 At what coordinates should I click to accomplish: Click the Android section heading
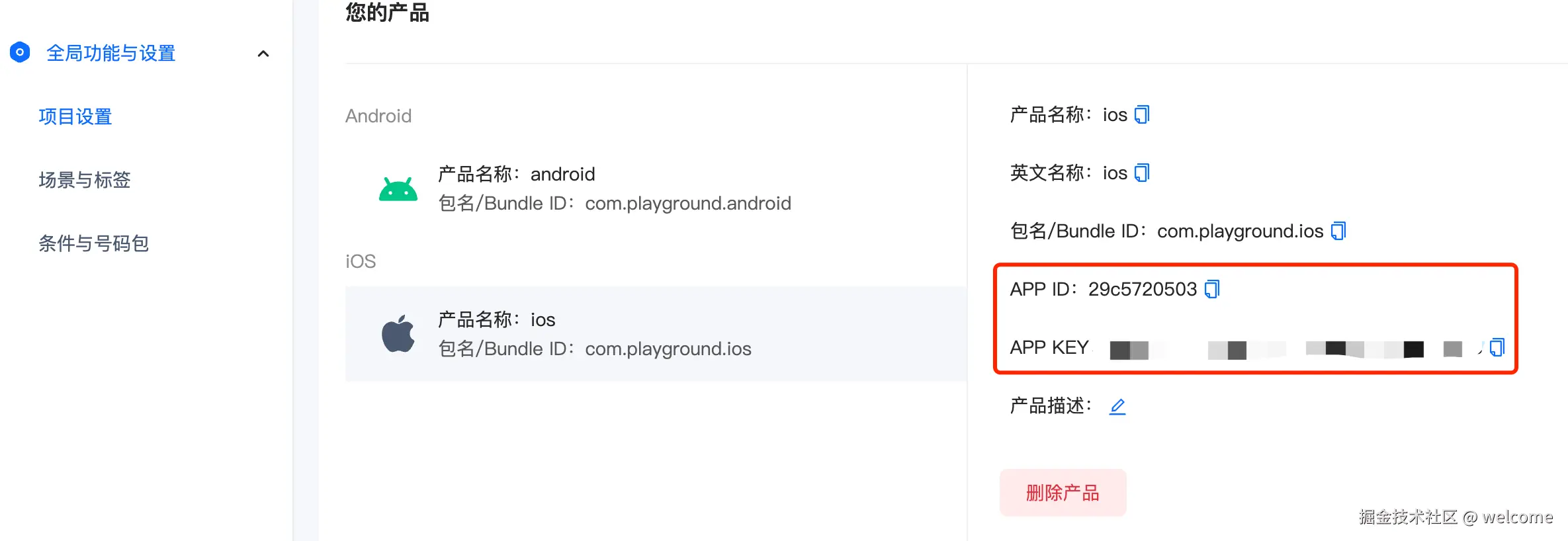click(378, 116)
